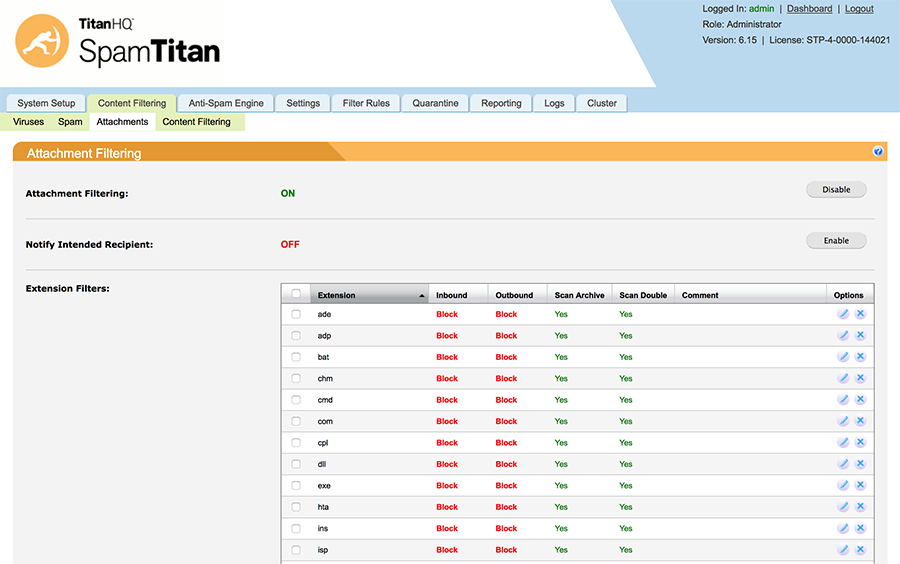
Task: Open the System Setup tab
Action: pyautogui.click(x=46, y=103)
